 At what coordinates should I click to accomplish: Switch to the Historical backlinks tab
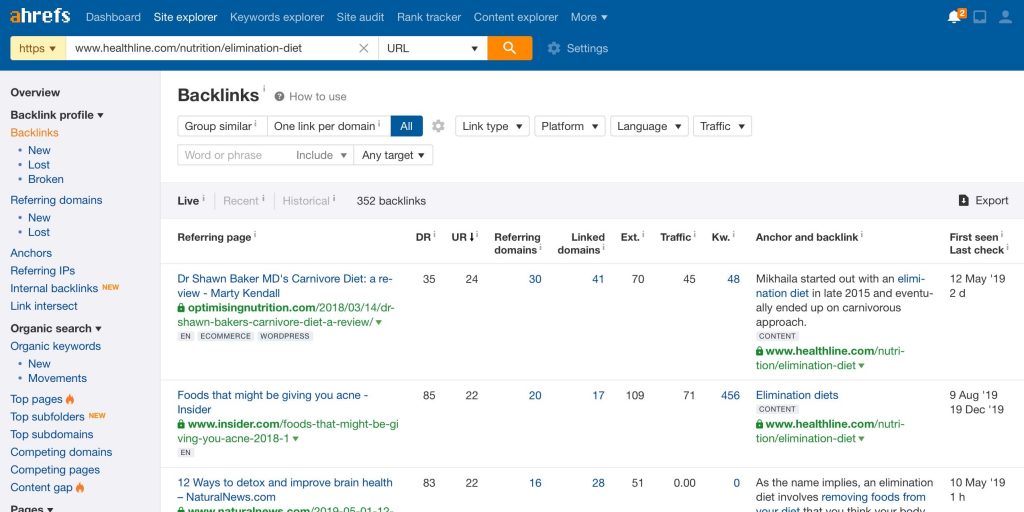306,200
